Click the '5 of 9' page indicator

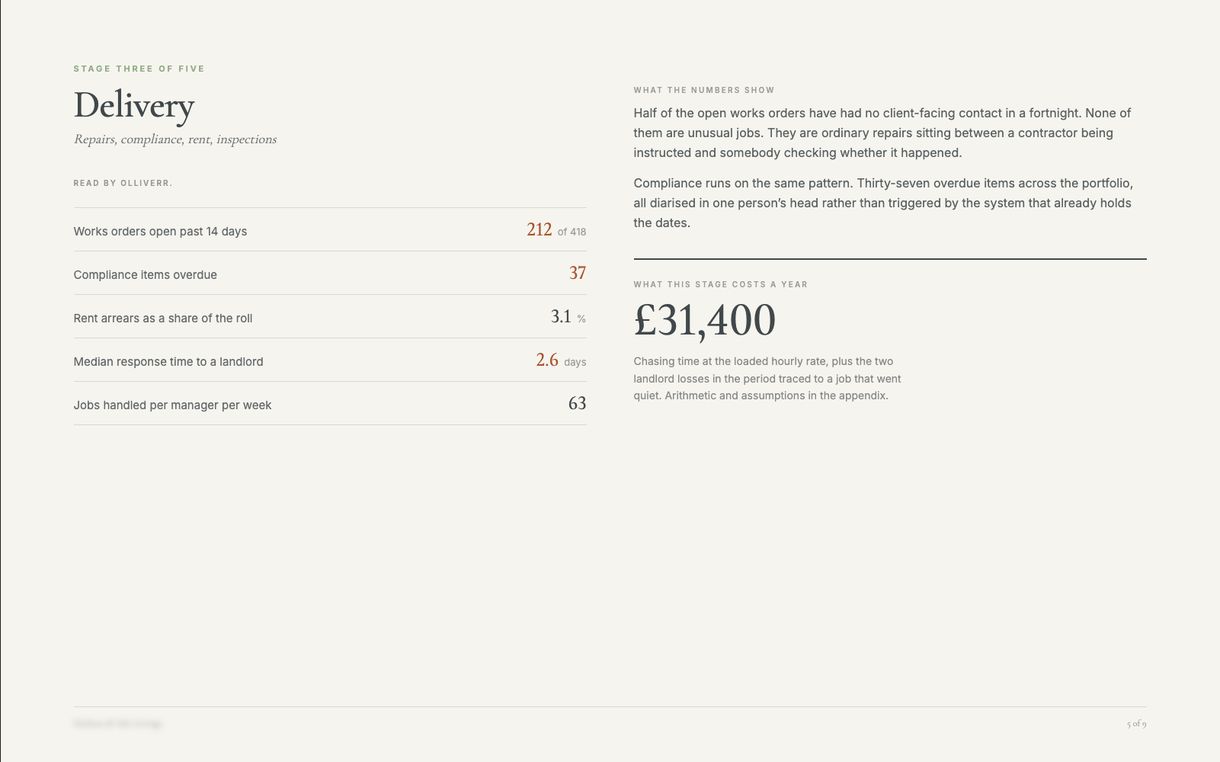point(1137,724)
